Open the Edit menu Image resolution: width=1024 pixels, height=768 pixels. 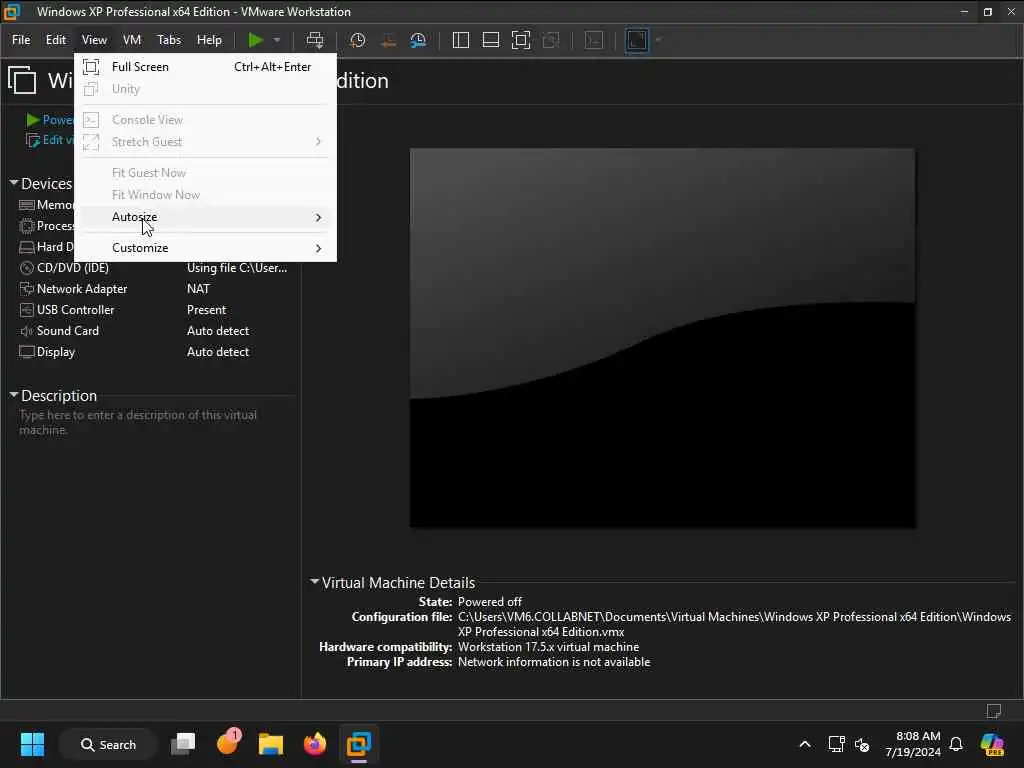[56, 40]
